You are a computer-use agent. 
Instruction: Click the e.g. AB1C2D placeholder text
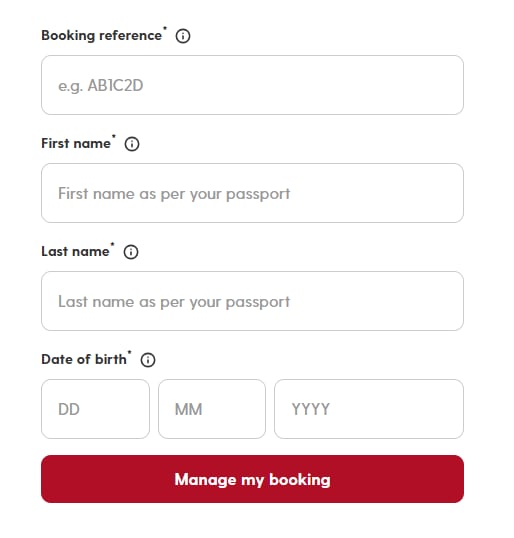click(x=101, y=86)
